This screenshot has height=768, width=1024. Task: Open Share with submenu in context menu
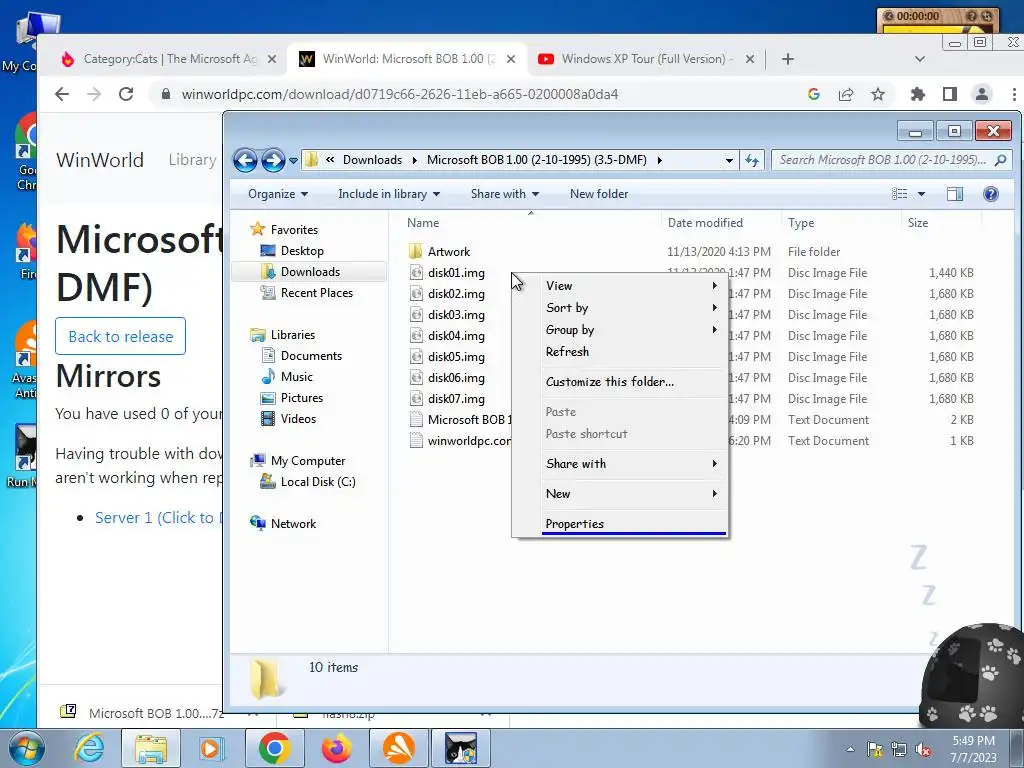(x=632, y=464)
